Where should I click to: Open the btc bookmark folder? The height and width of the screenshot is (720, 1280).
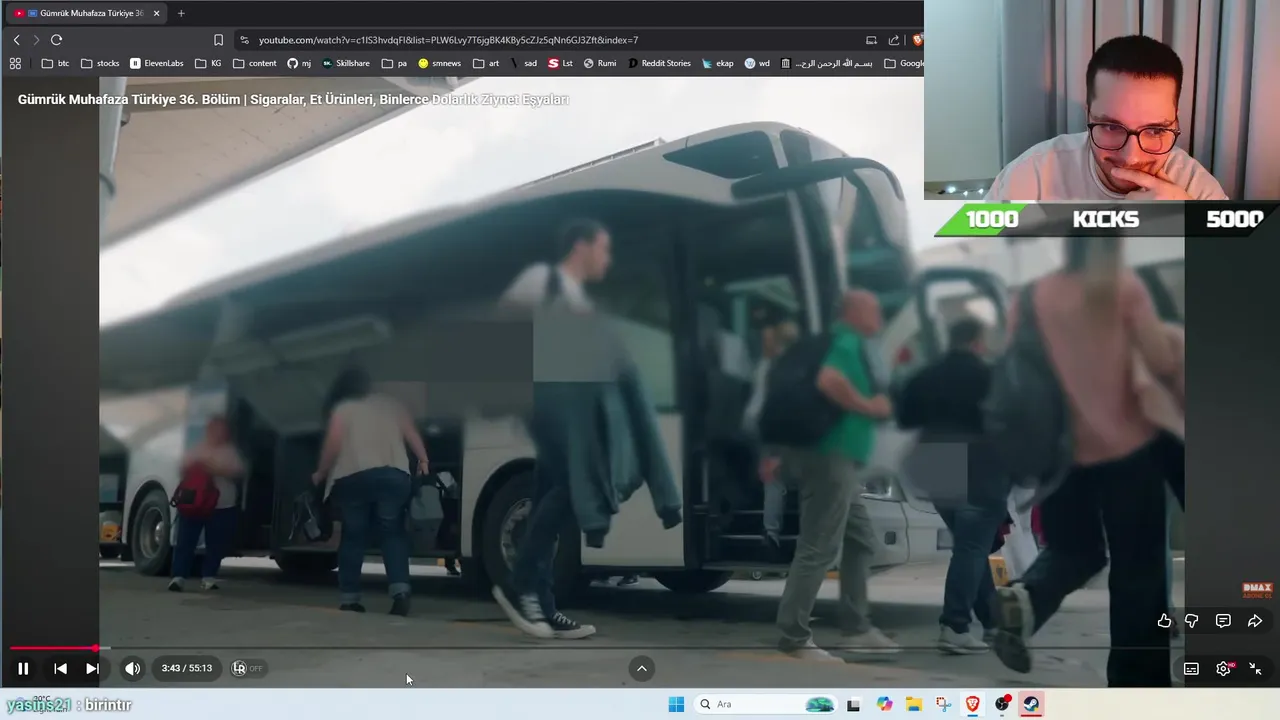56,63
